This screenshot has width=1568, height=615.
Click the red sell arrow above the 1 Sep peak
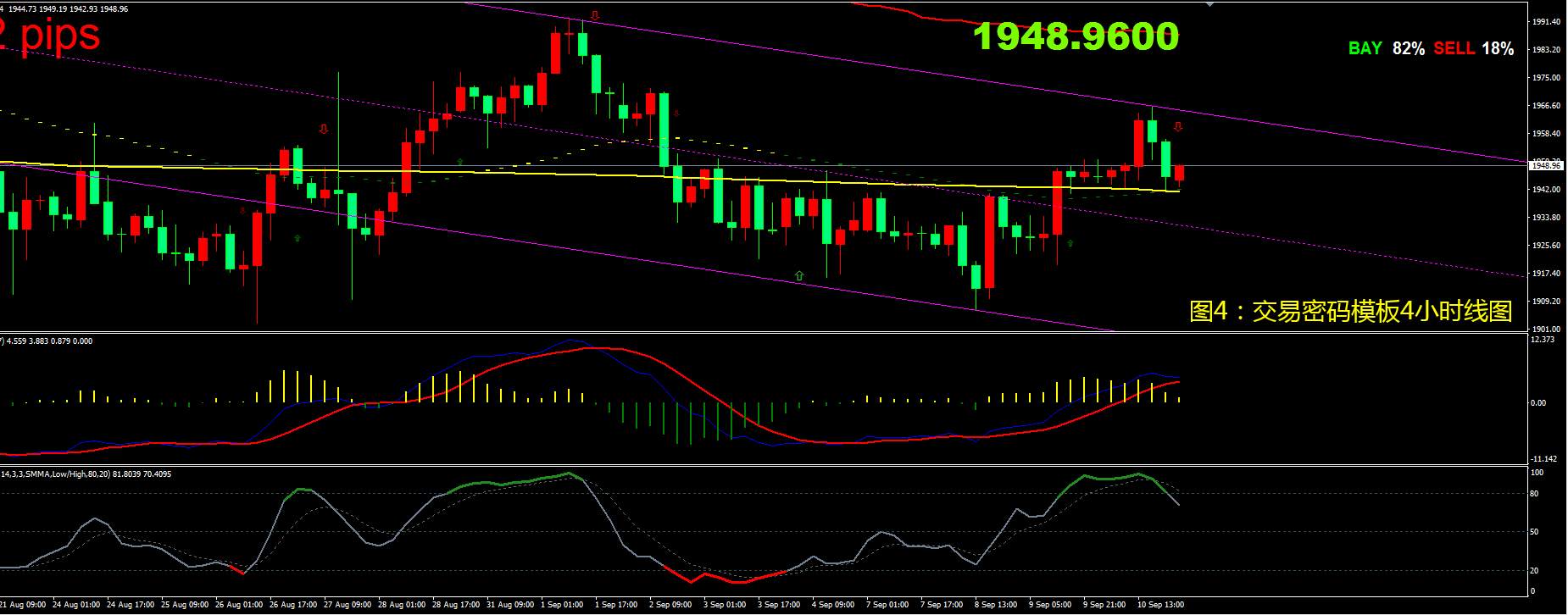click(x=595, y=15)
